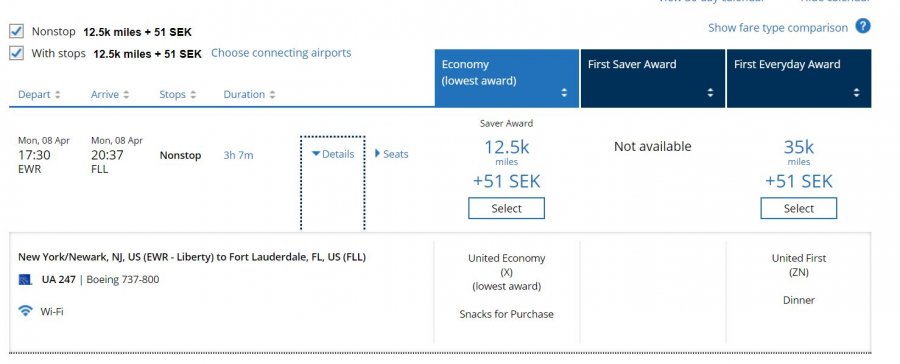Open Choose connecting airports link

[x=281, y=53]
